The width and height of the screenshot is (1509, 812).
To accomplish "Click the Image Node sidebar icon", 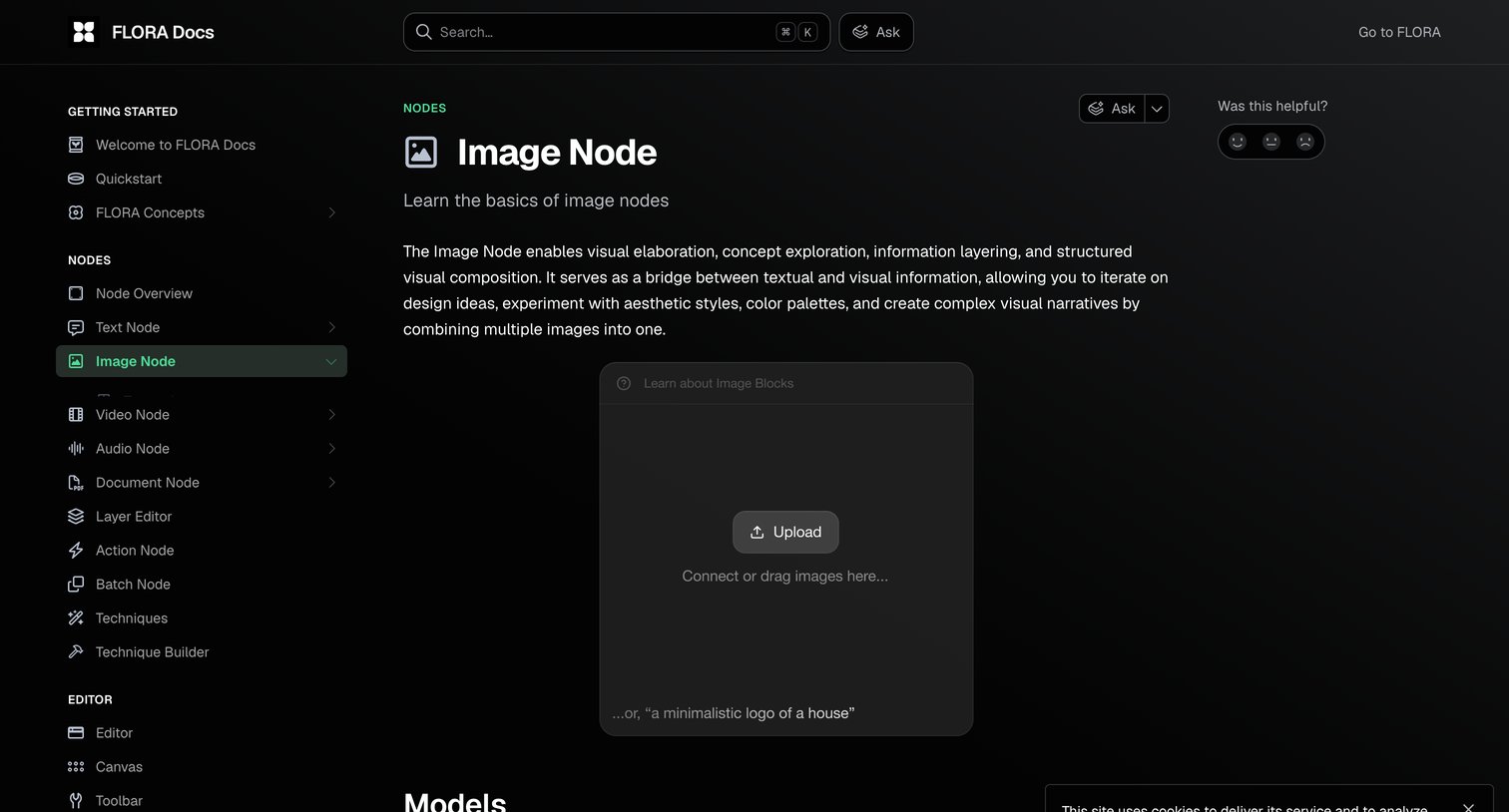I will [76, 361].
